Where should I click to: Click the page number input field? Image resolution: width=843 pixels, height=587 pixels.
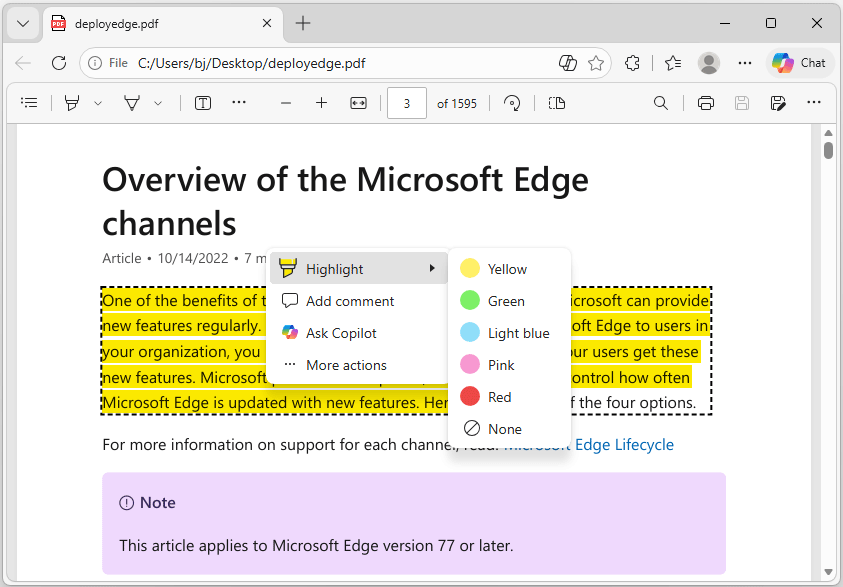pyautogui.click(x=406, y=102)
